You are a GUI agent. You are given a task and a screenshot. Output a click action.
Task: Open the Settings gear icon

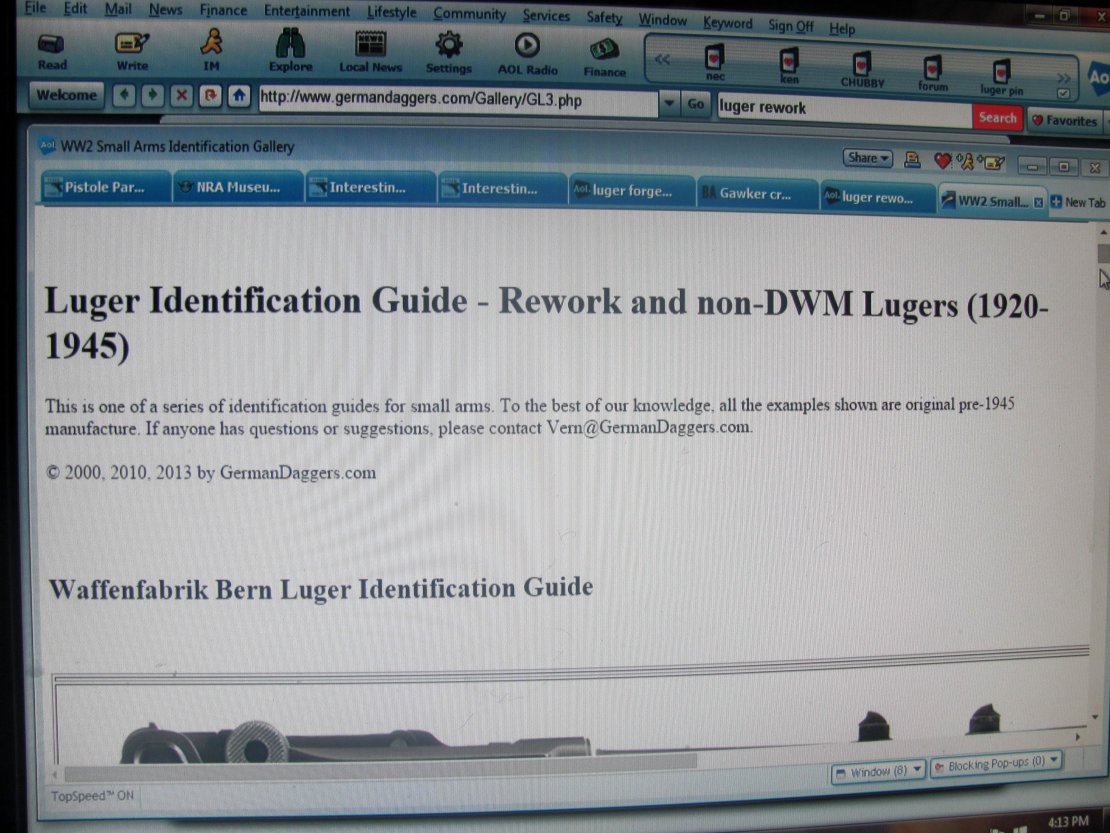point(449,54)
